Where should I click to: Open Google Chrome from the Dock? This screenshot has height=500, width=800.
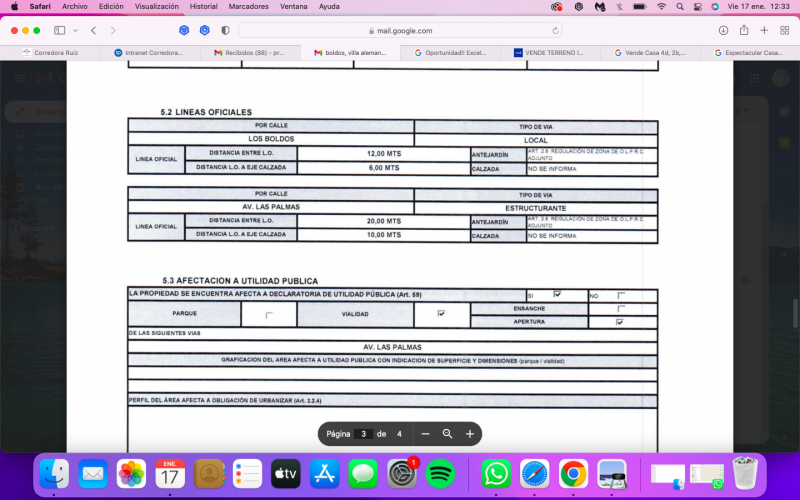point(573,474)
